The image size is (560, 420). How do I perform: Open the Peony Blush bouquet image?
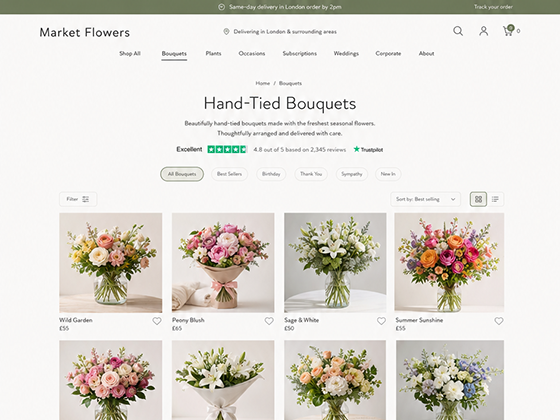coord(223,263)
